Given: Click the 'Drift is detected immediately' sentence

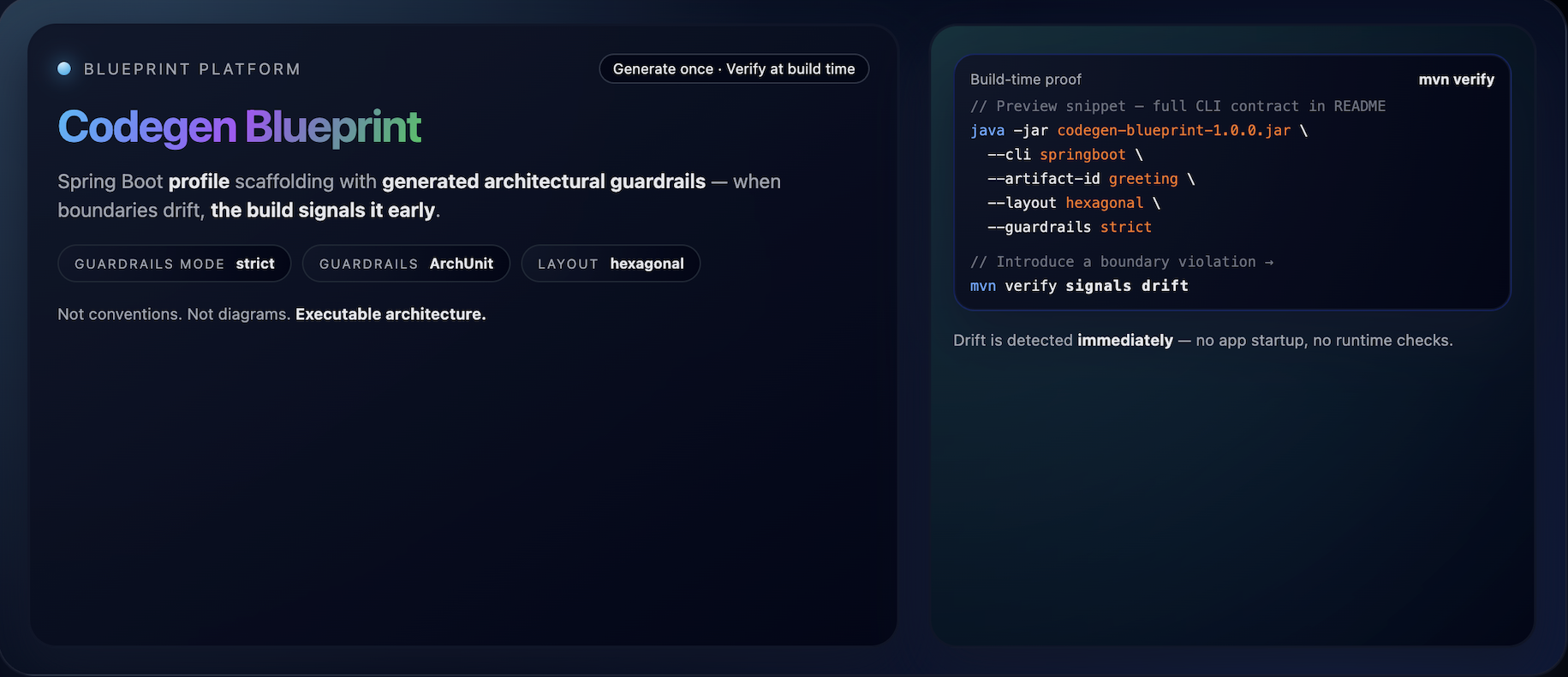Looking at the screenshot, I should pos(1203,341).
